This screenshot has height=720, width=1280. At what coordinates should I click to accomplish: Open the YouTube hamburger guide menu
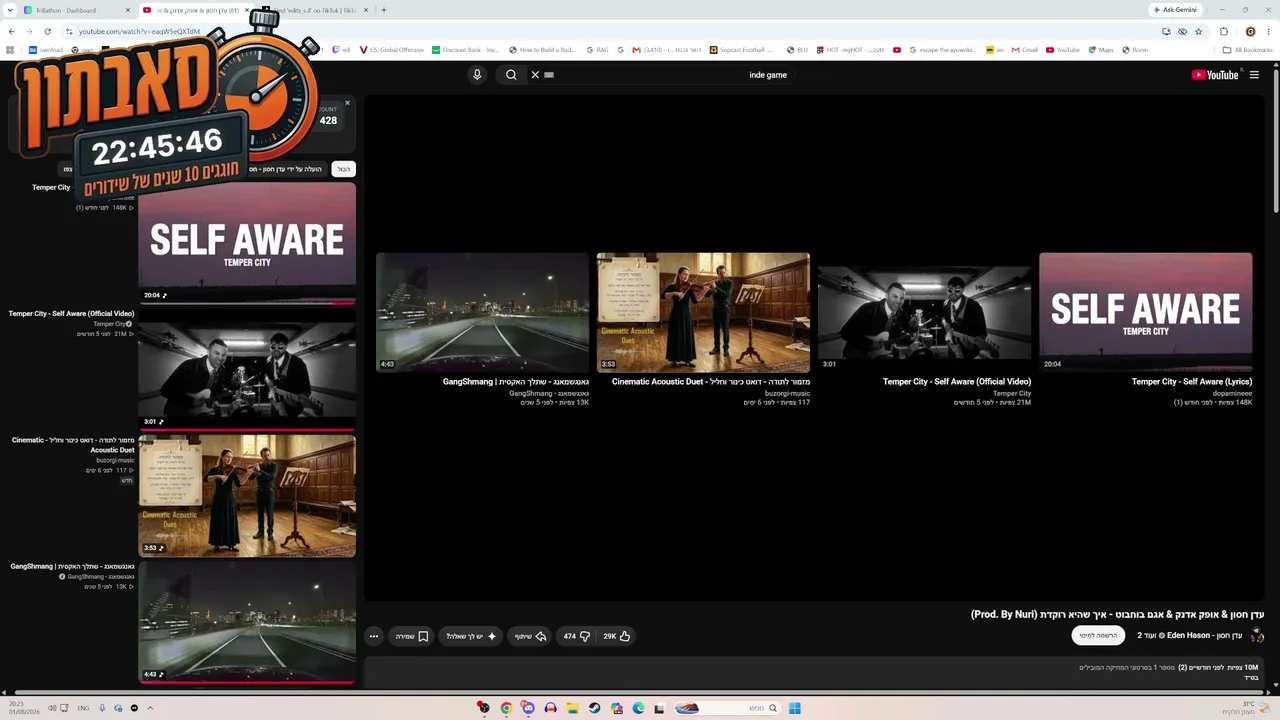tap(1254, 75)
